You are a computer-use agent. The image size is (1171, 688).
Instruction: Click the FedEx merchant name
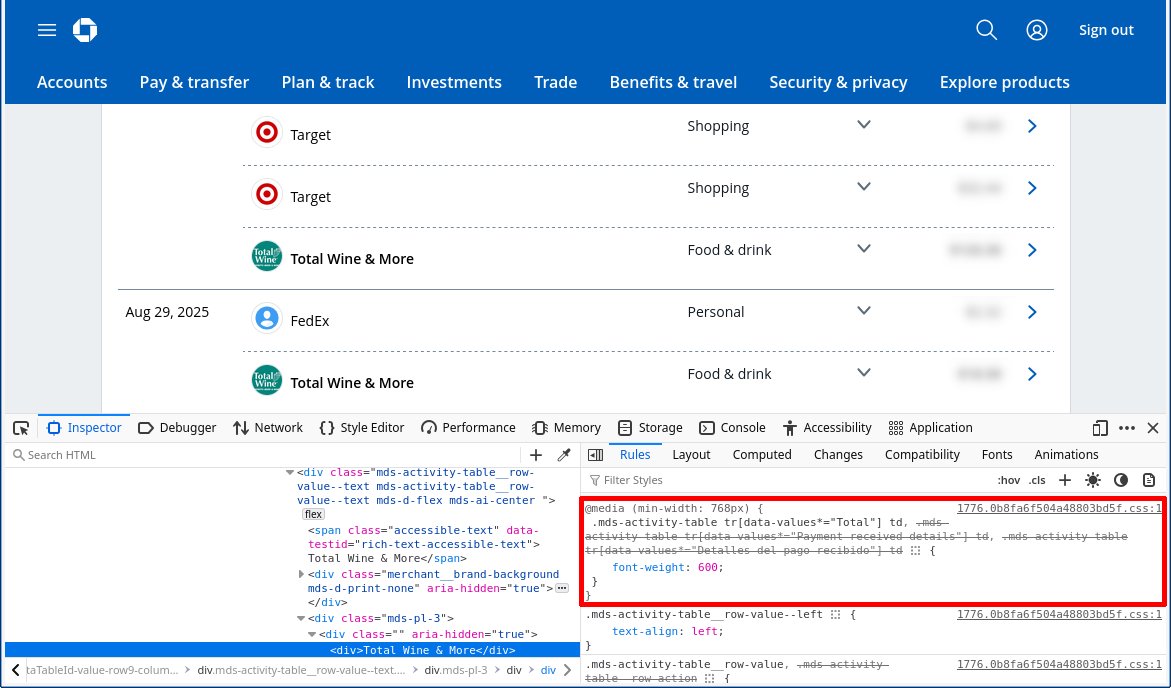(x=310, y=321)
